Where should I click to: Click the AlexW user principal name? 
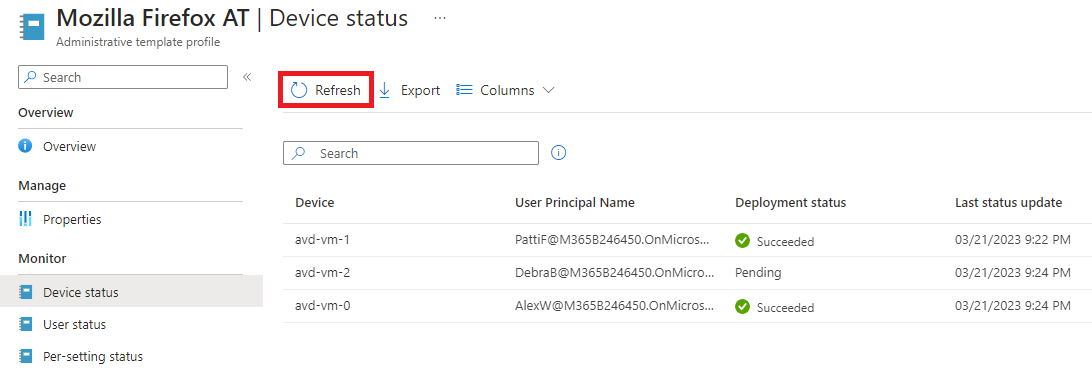pos(615,306)
